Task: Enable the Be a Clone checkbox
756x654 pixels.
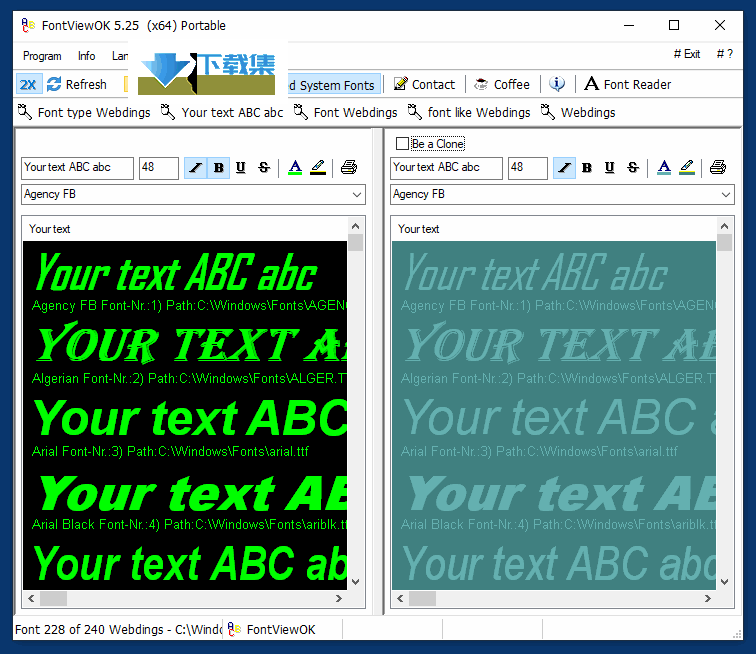Action: point(402,144)
